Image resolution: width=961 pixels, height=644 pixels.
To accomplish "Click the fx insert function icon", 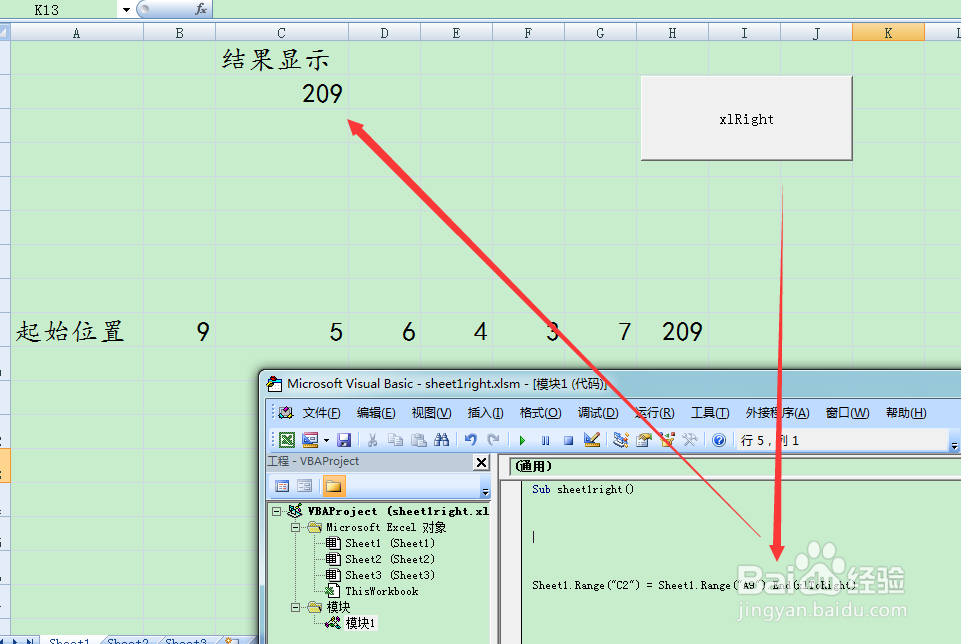I will click(201, 9).
